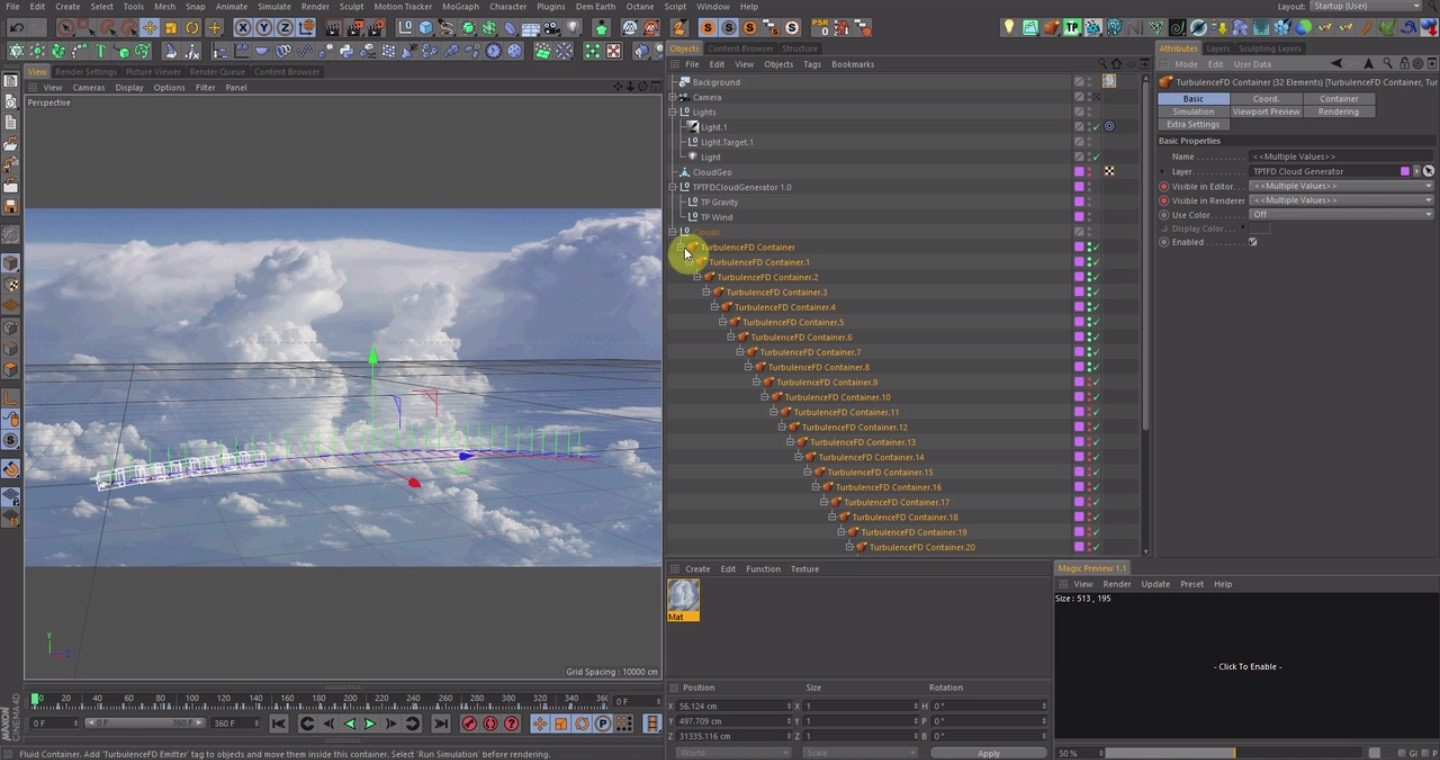1440x760 pixels.
Task: Click the Rendering attribute tab button
Action: click(x=1339, y=112)
